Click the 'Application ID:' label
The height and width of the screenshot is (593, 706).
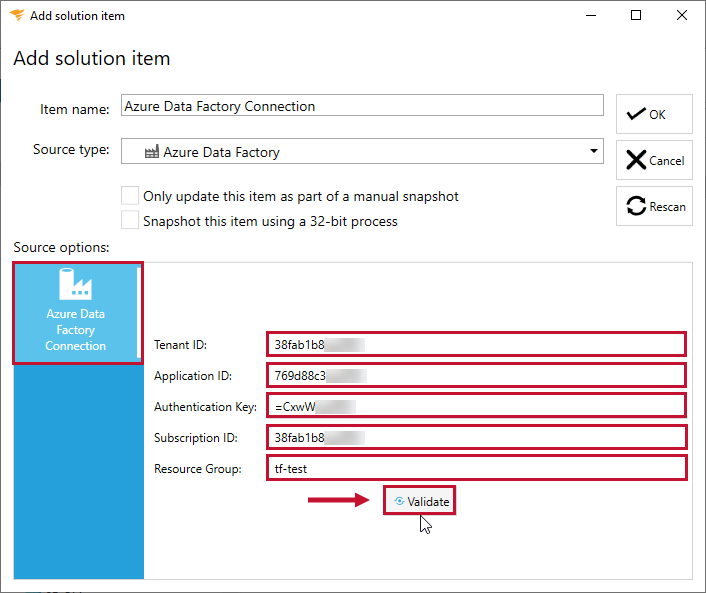click(193, 376)
